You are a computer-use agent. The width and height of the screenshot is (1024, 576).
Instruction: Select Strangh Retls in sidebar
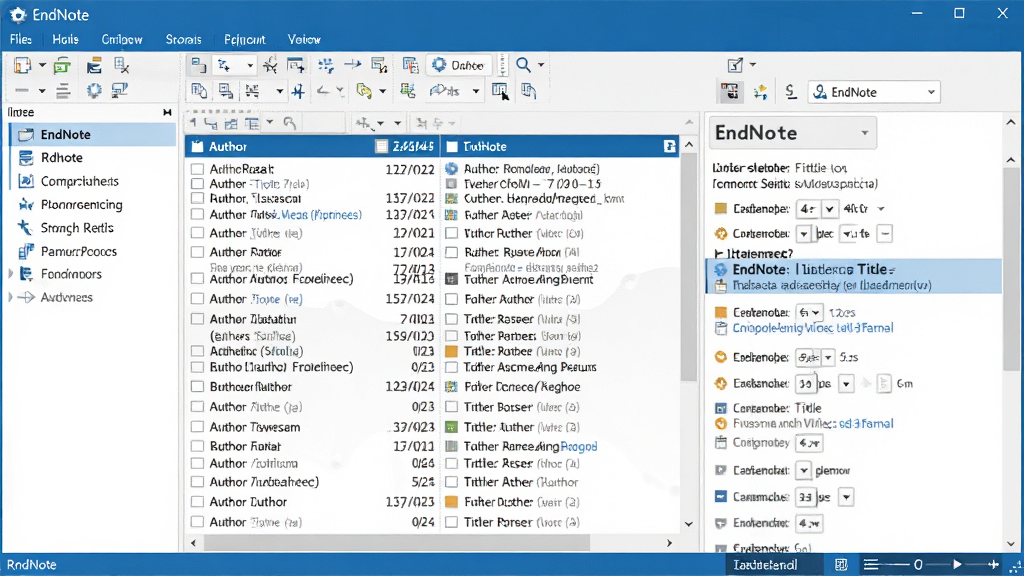tap(77, 228)
